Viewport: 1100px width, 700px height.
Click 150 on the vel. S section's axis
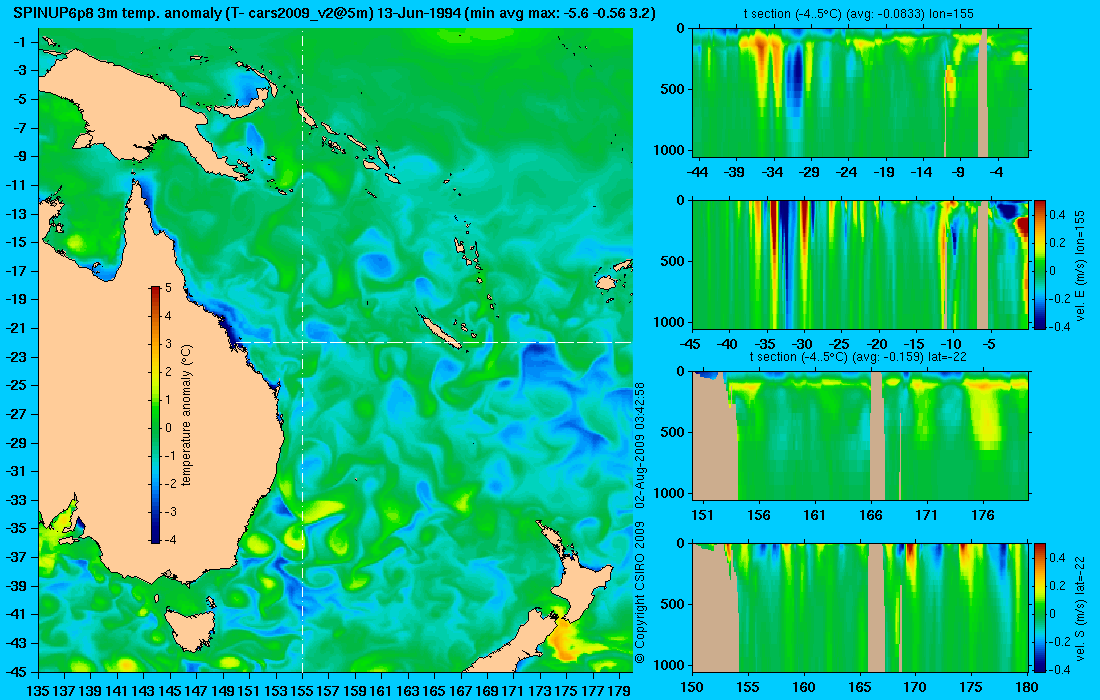click(x=692, y=687)
